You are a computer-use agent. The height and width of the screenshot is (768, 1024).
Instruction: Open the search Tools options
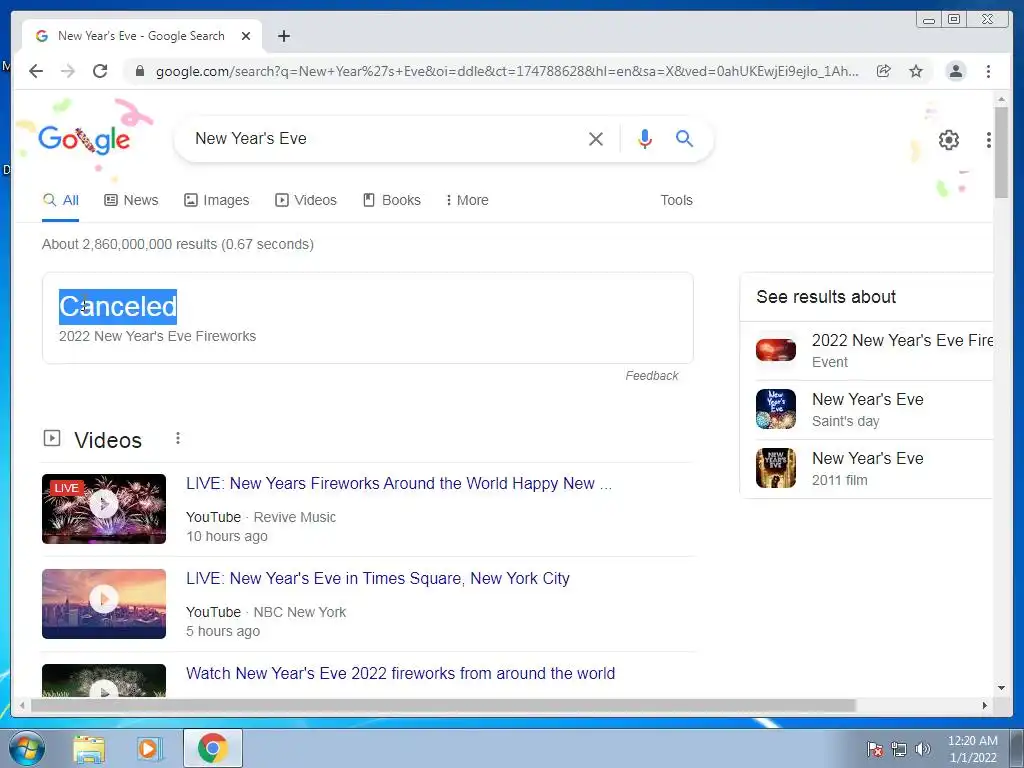(676, 200)
